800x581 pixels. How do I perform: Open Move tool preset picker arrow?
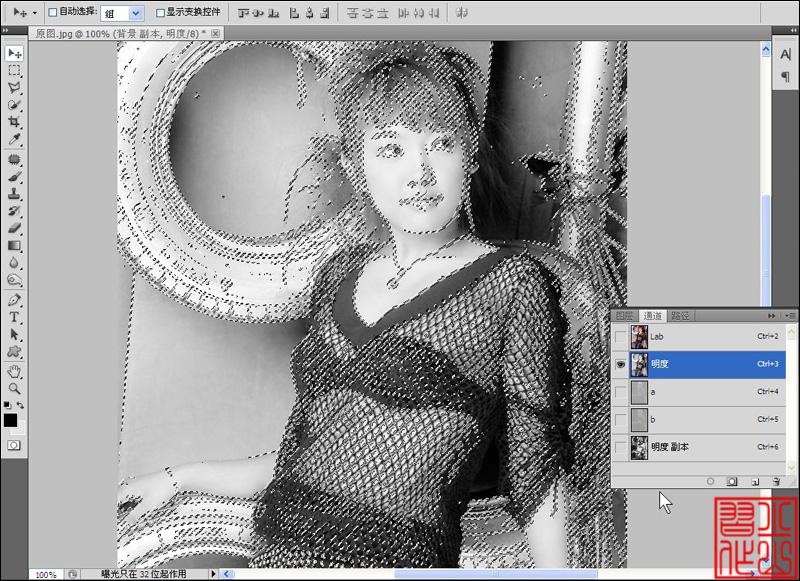click(x=35, y=13)
